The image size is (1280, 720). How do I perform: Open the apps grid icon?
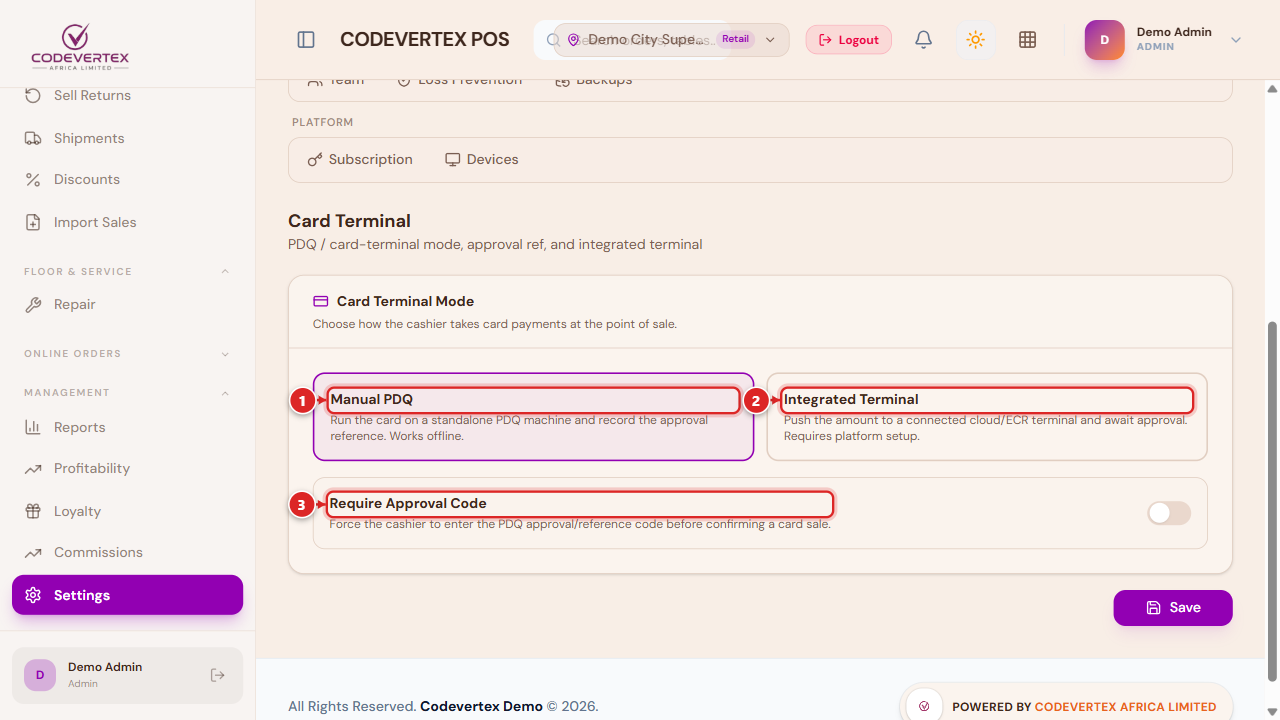click(x=1027, y=40)
